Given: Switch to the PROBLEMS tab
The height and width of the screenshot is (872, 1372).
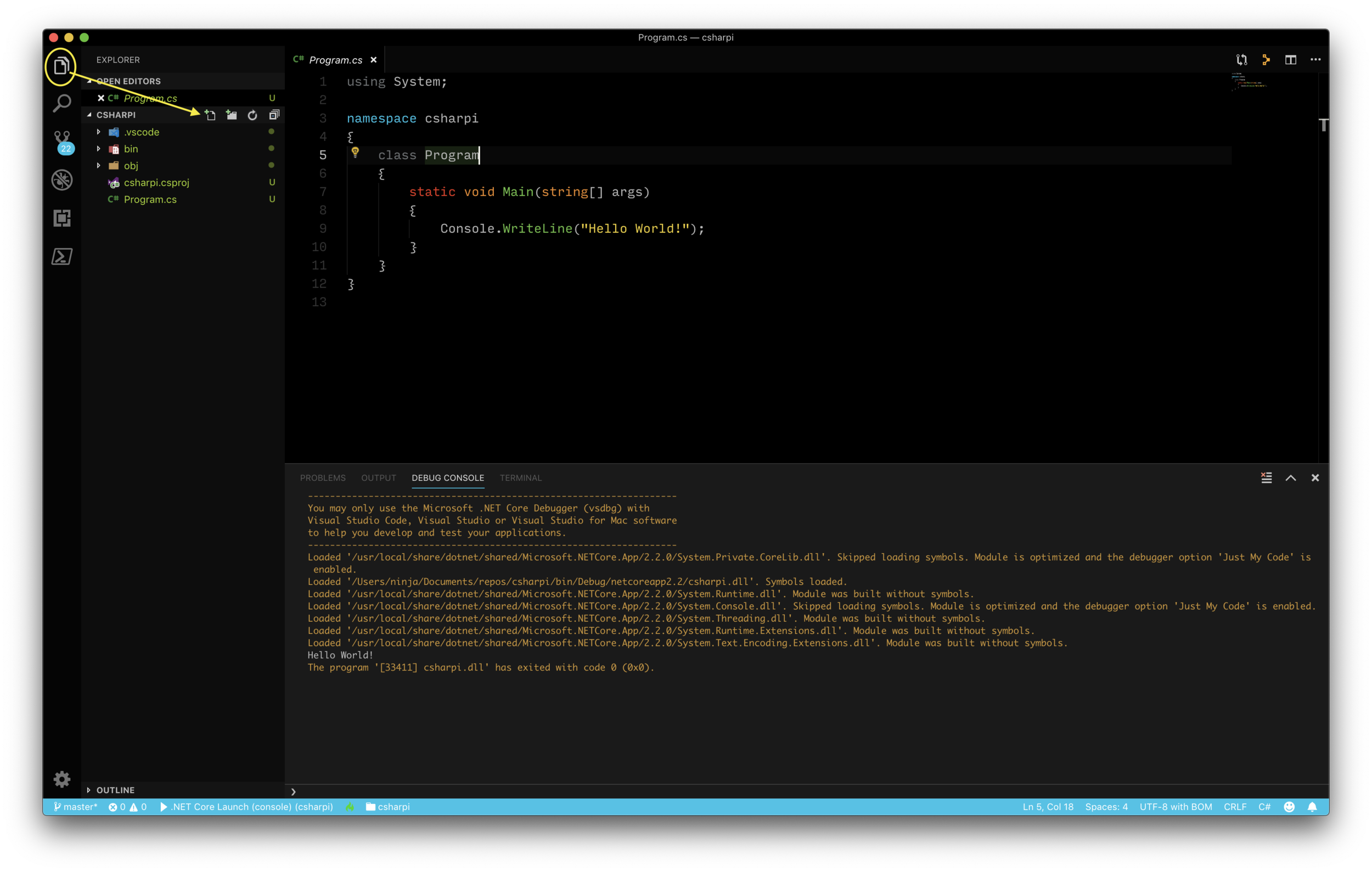Looking at the screenshot, I should tap(323, 477).
